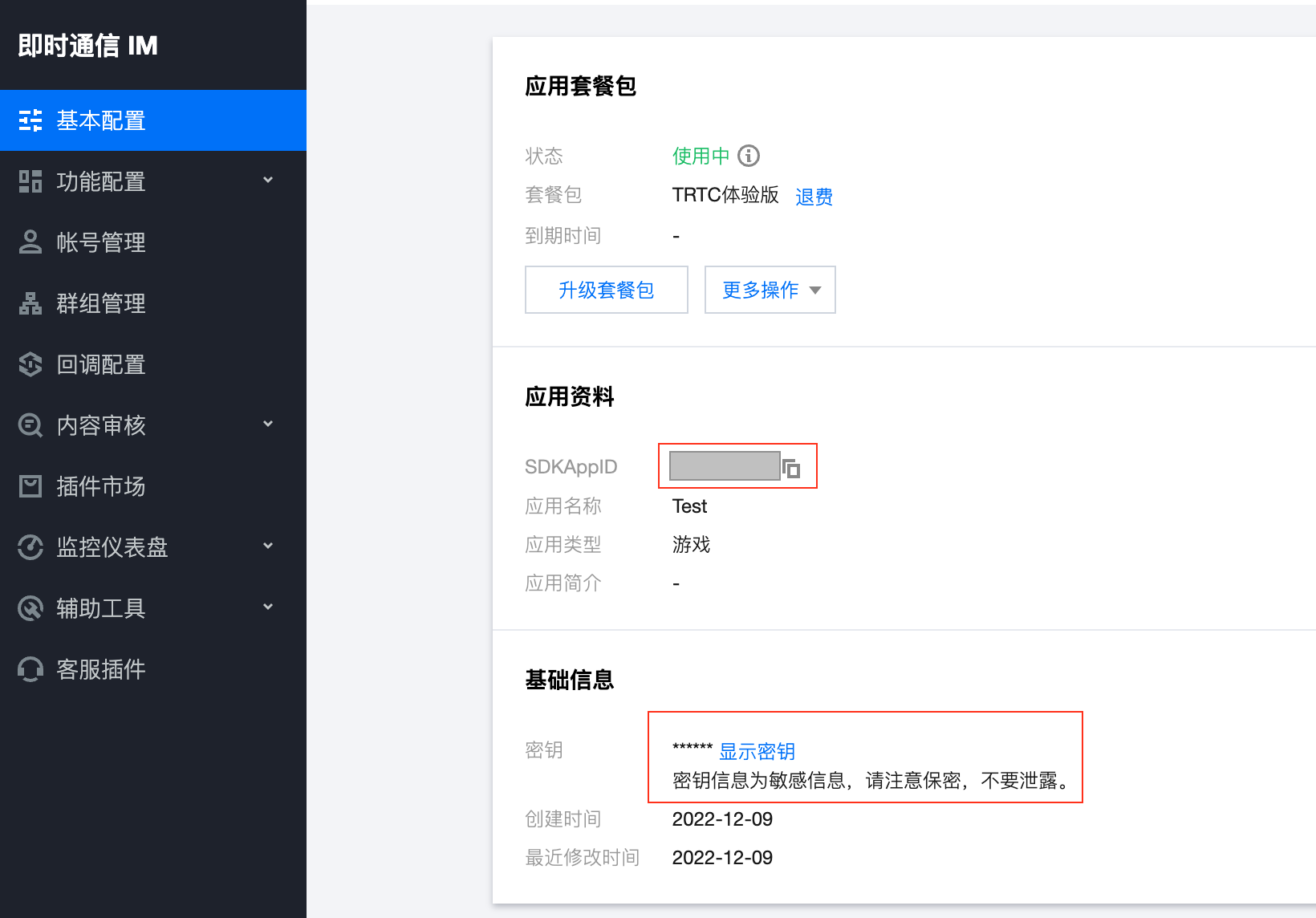Click the 插件市场 icon in sidebar
Image resolution: width=1316 pixels, height=918 pixels.
point(30,486)
